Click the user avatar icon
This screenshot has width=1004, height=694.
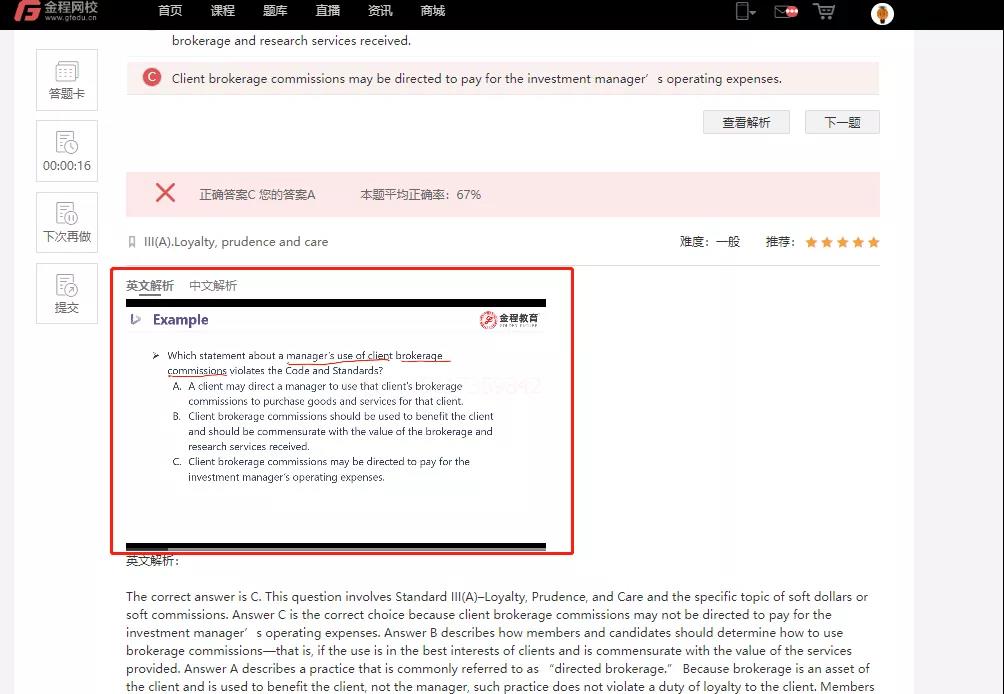tap(882, 13)
